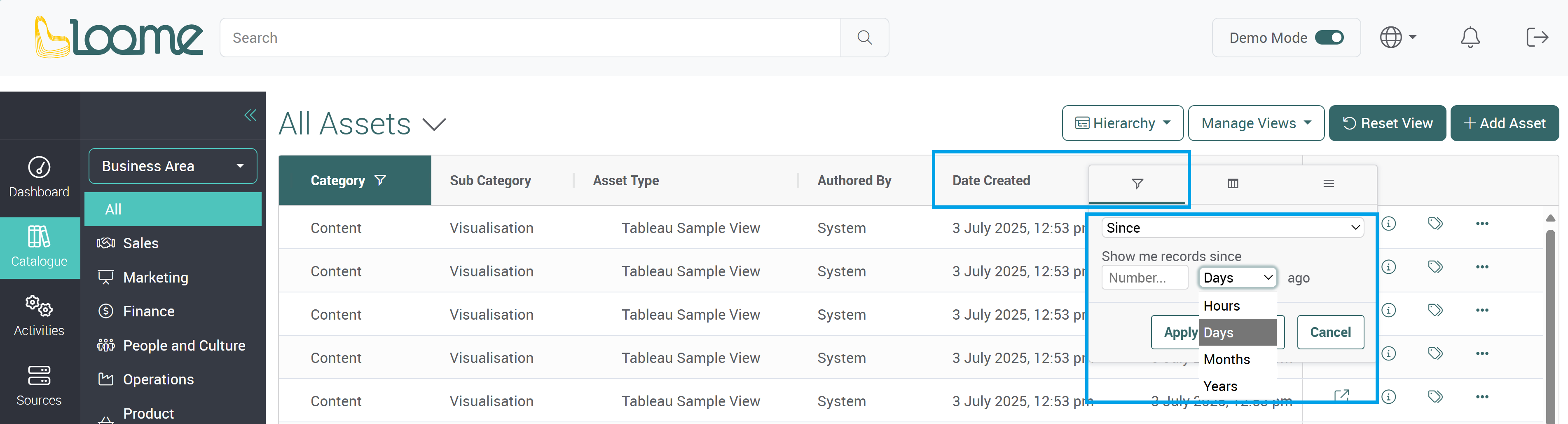Switch to the filter tab in column menu

click(1137, 184)
